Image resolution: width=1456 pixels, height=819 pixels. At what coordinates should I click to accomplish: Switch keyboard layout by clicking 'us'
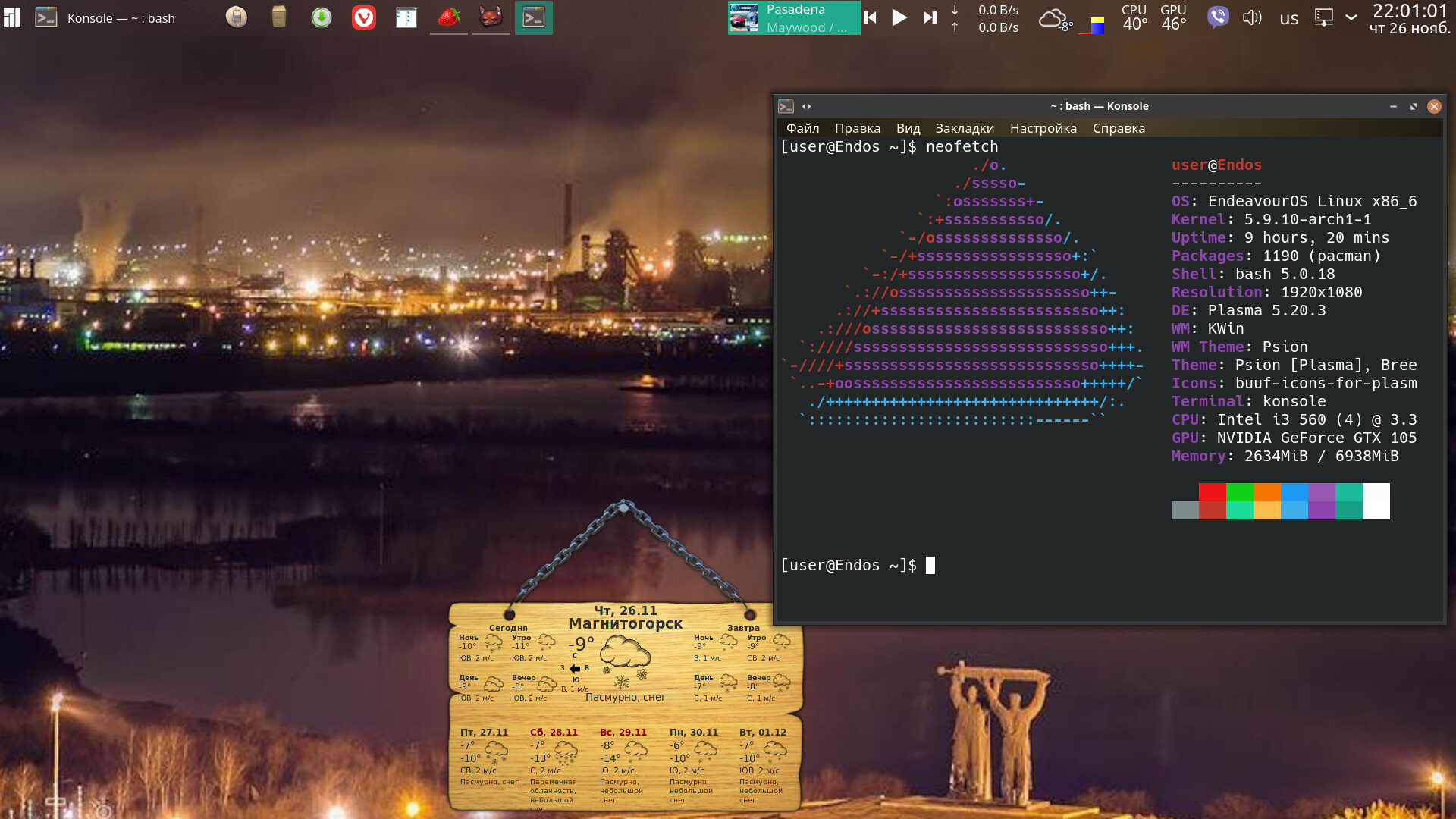[x=1288, y=19]
